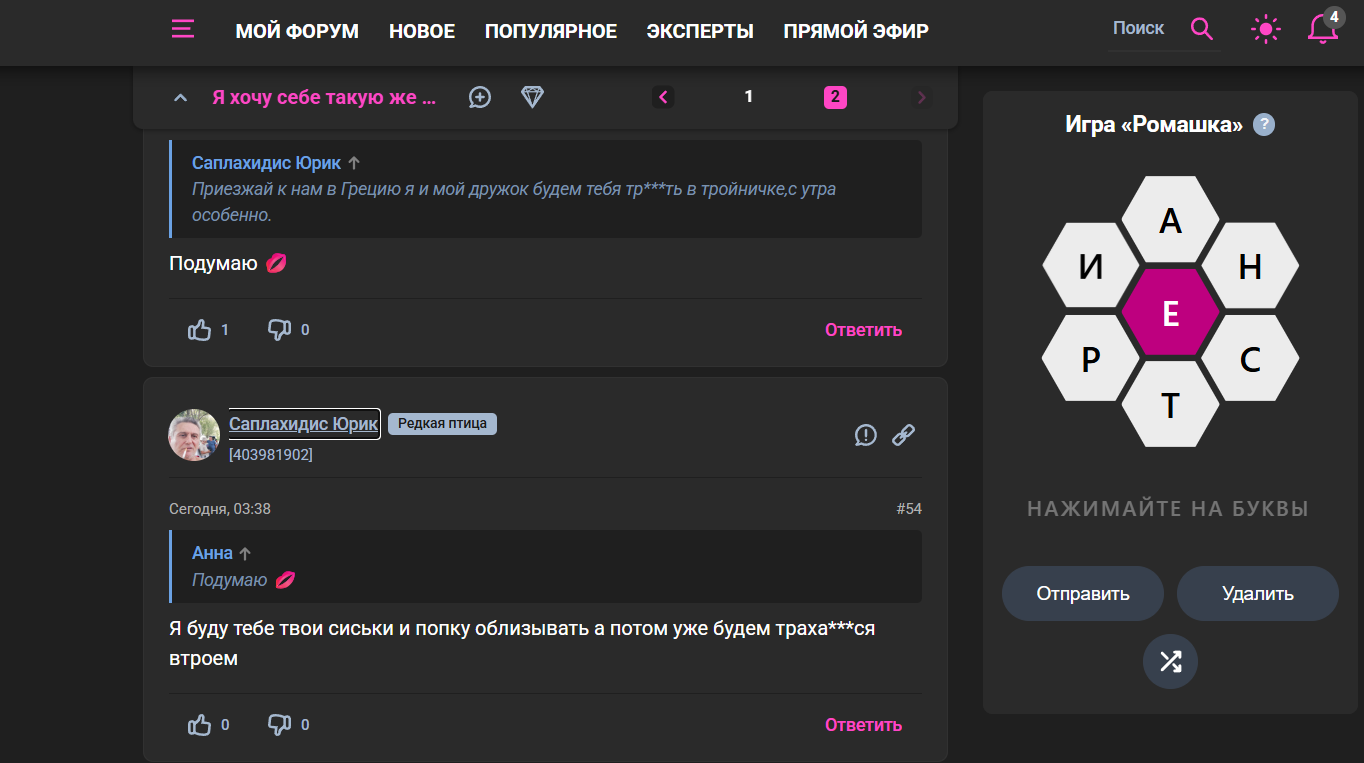Toggle the light theme sun icon
This screenshot has height=763, width=1364.
tap(1266, 29)
